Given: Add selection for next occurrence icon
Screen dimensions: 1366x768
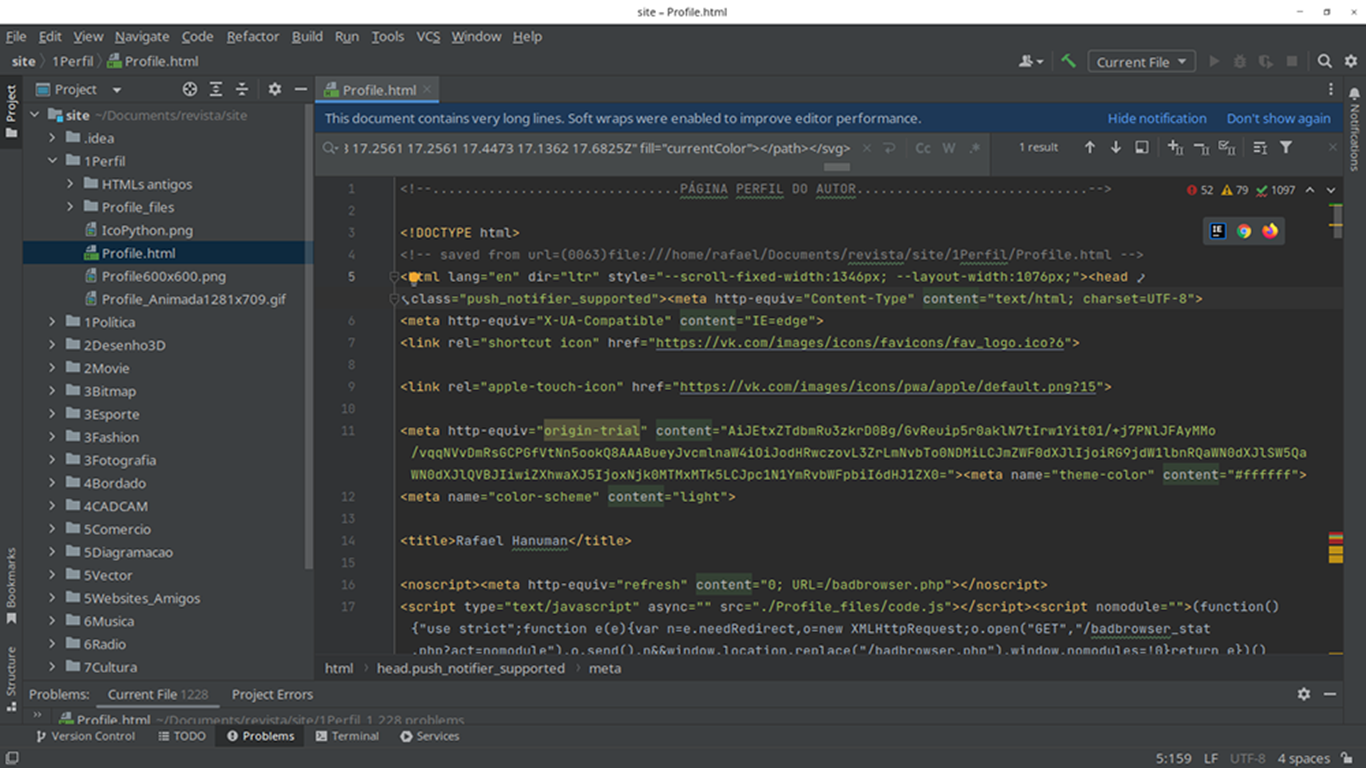Looking at the screenshot, I should (x=1175, y=147).
